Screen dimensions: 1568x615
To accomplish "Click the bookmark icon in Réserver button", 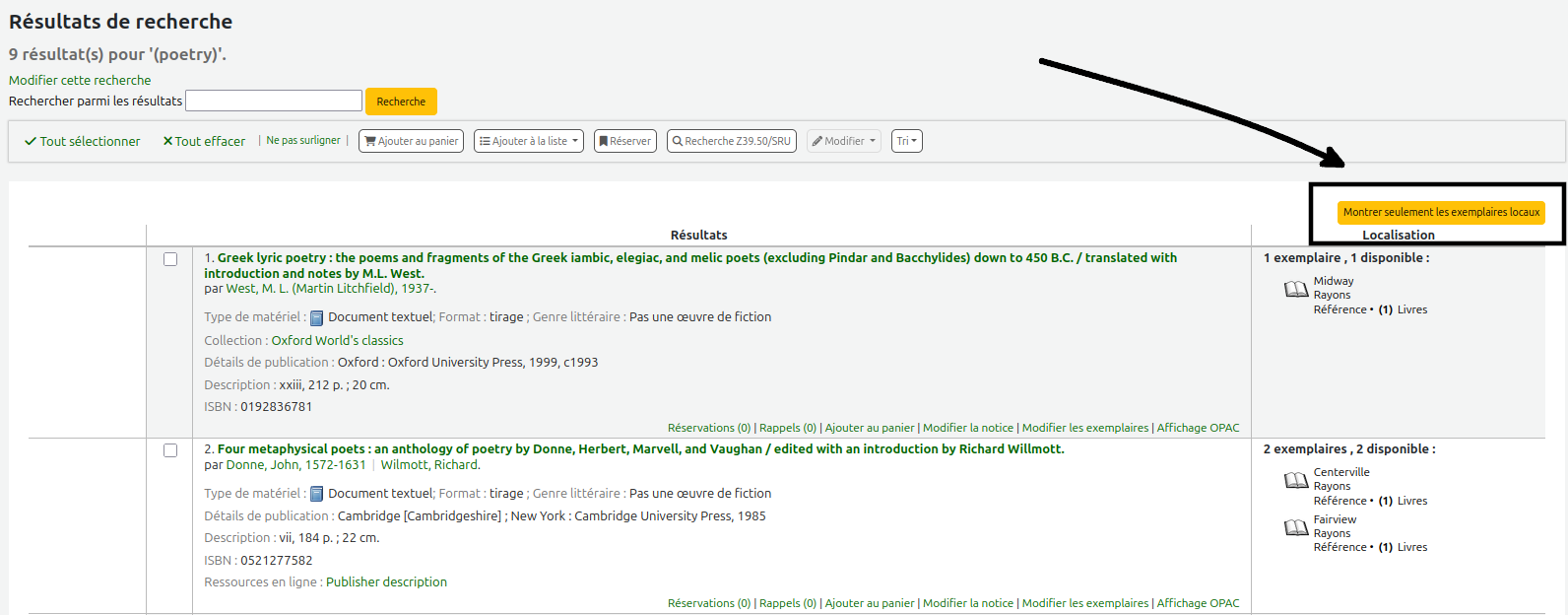I will (604, 142).
